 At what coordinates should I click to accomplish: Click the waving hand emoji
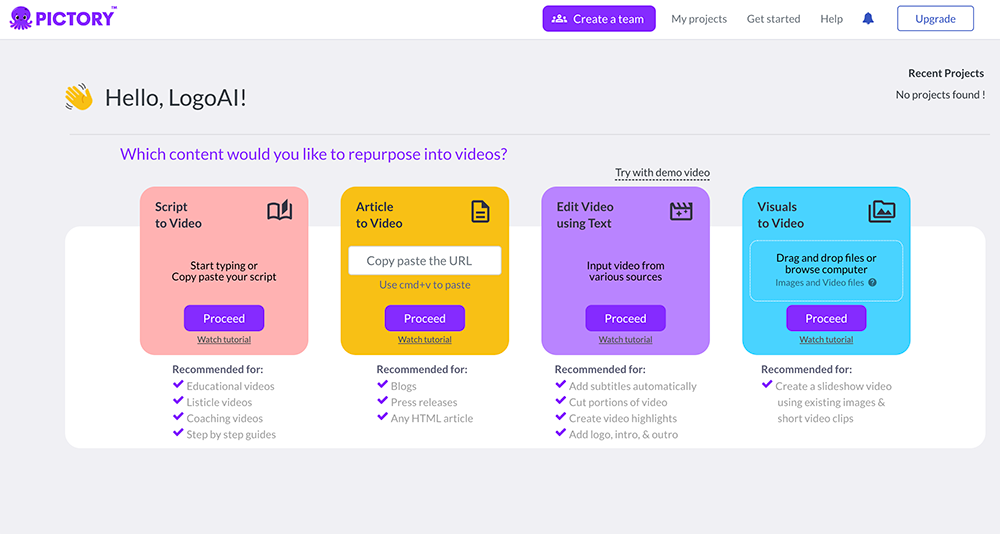(x=78, y=97)
